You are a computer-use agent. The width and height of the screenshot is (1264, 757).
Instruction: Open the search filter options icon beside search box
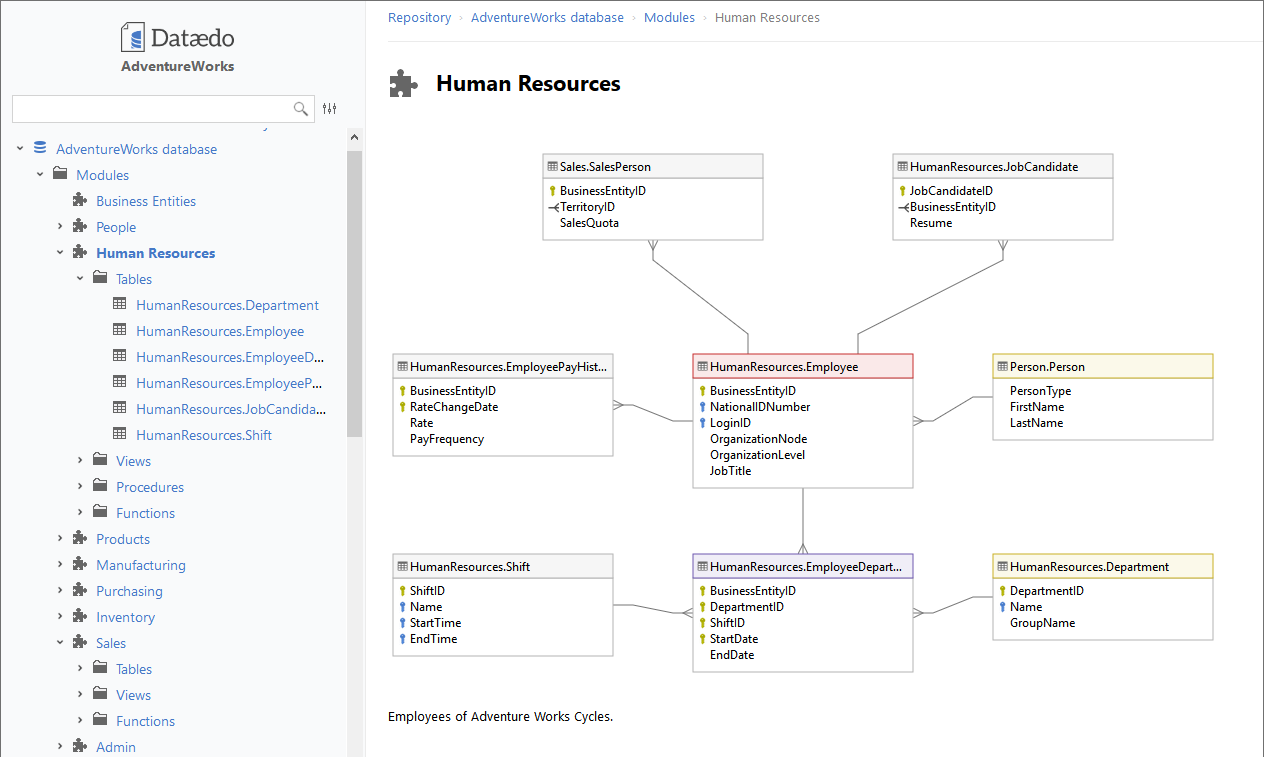coord(330,108)
